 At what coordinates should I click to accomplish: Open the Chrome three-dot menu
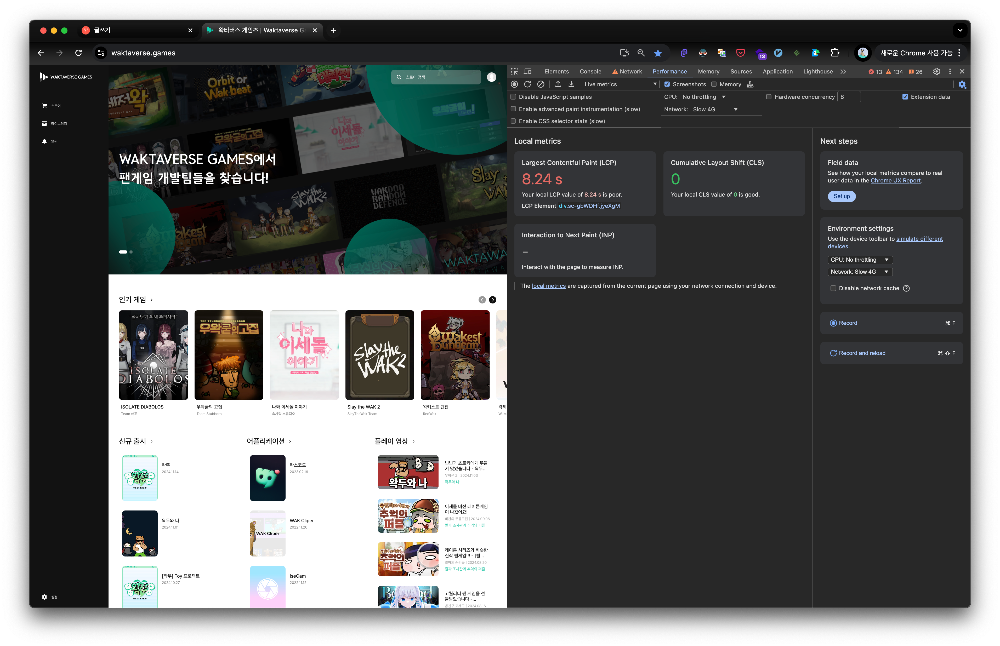point(959,53)
